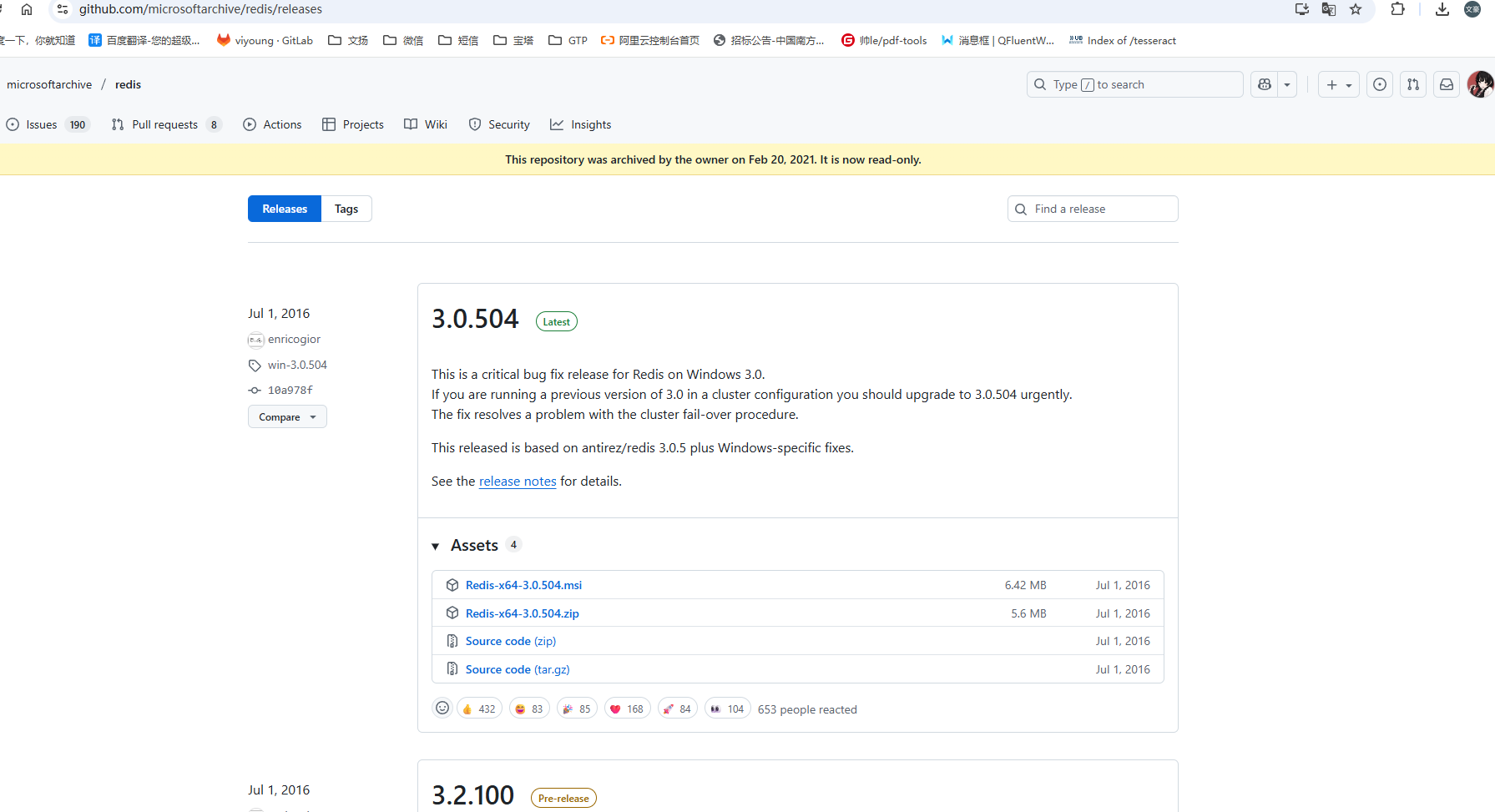Open commit 10a978f
This screenshot has height=812, width=1495.
point(290,390)
